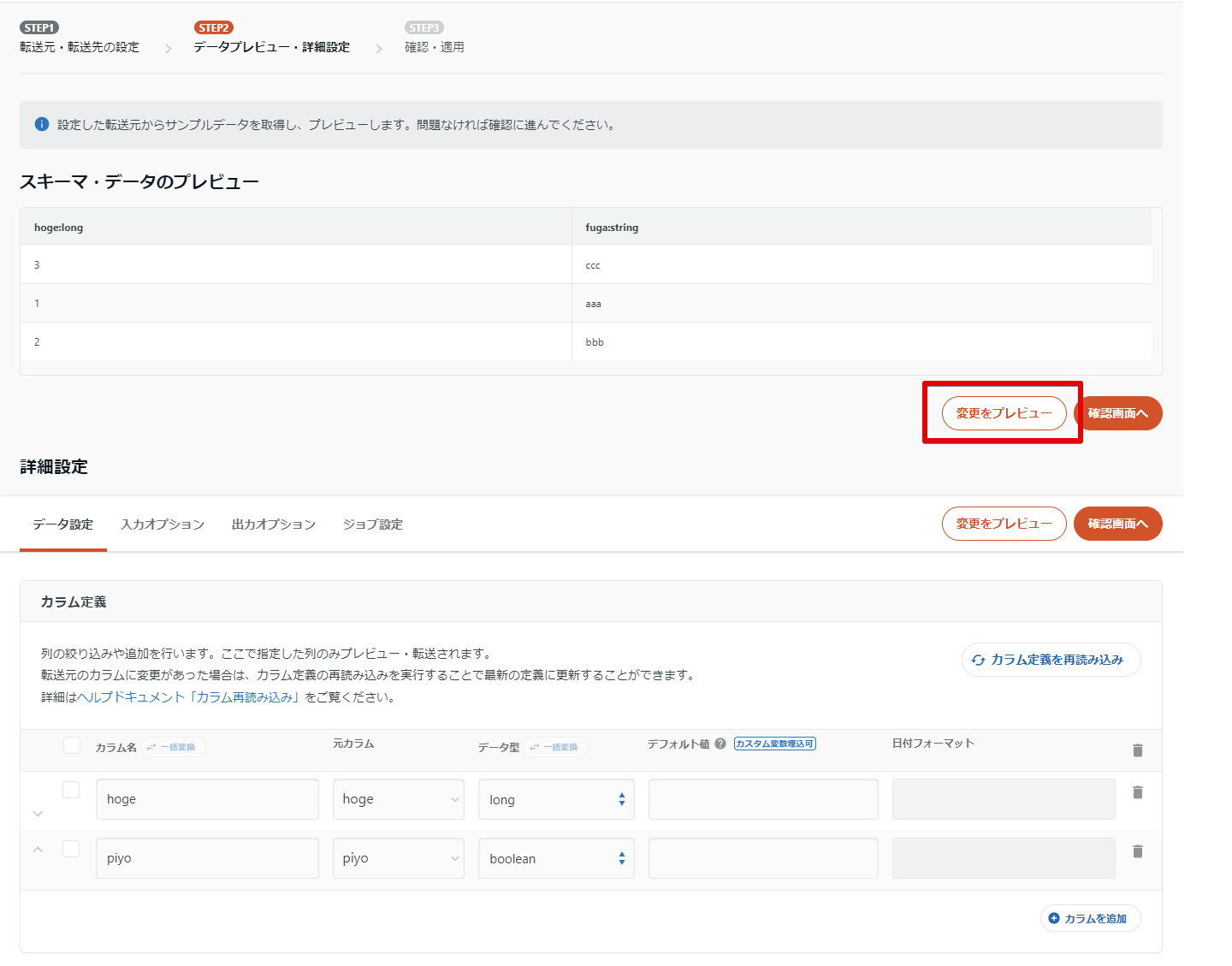Click the default value field for piyo

point(763,858)
